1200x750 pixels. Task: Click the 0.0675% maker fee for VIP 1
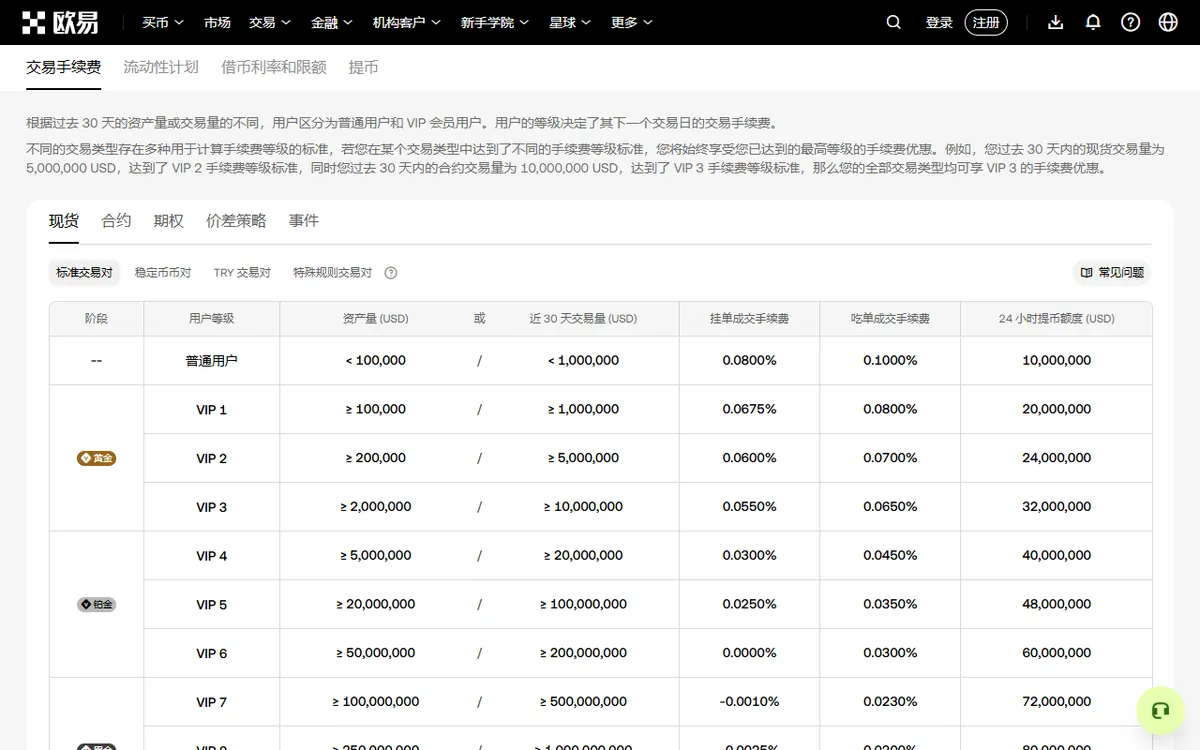(x=749, y=409)
